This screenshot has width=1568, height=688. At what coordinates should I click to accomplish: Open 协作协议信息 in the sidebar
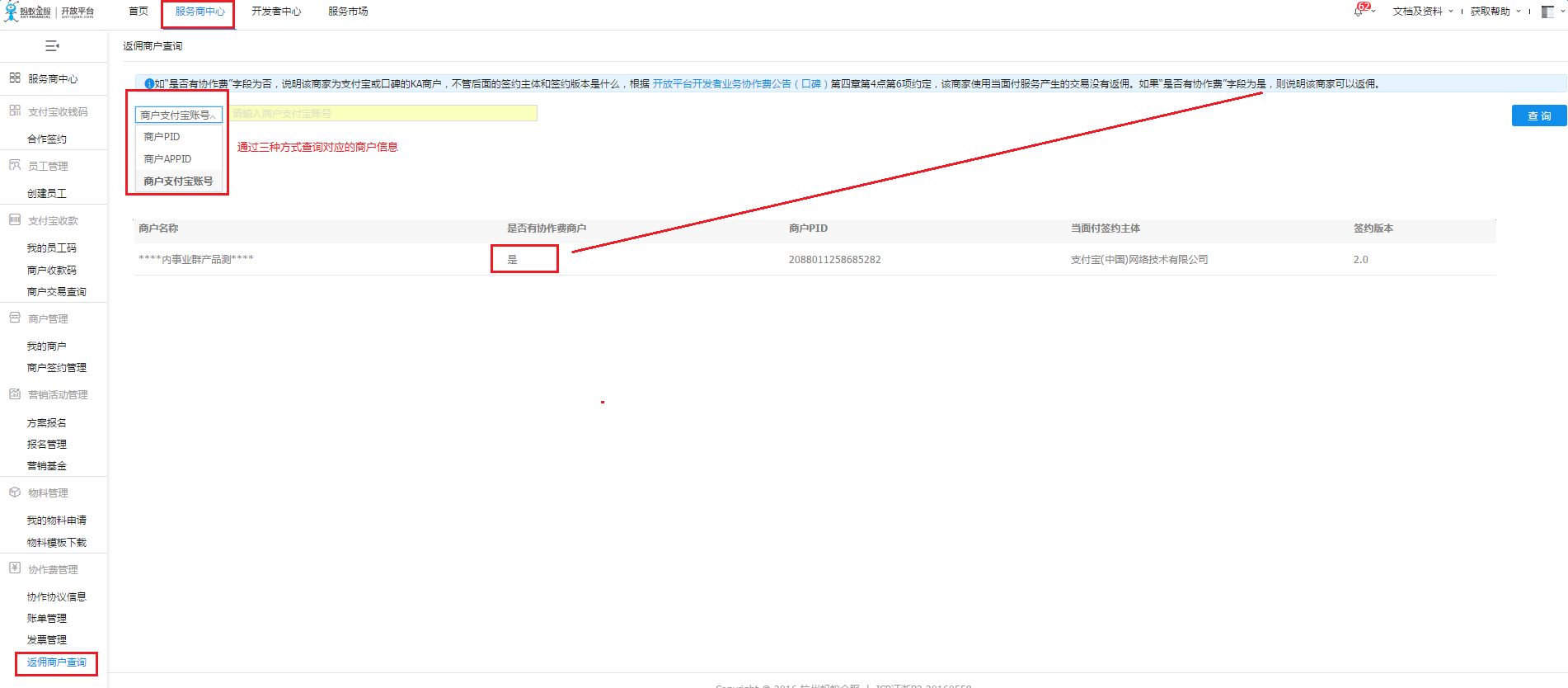56,597
